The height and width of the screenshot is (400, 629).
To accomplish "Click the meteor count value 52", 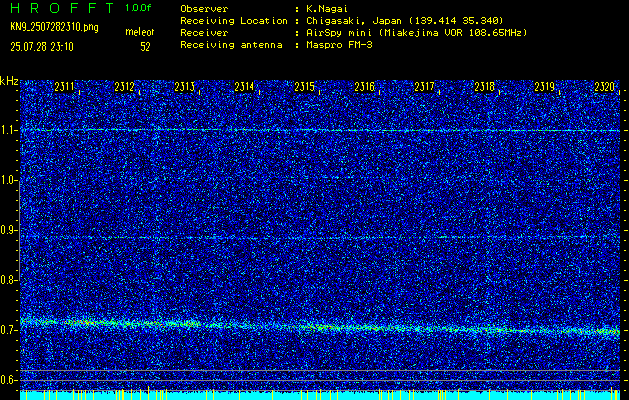I will tap(145, 47).
